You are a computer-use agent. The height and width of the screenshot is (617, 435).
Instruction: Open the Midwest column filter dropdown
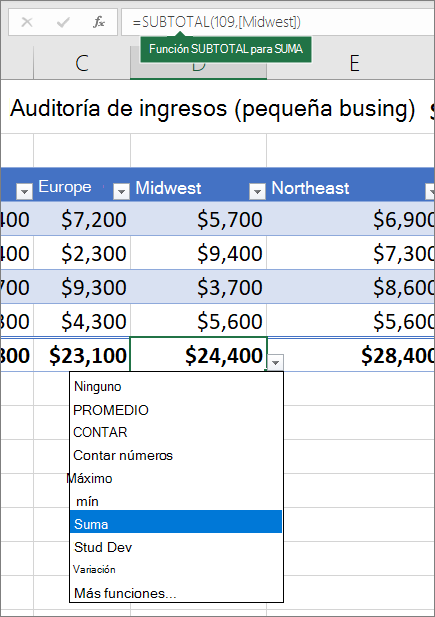tap(257, 191)
